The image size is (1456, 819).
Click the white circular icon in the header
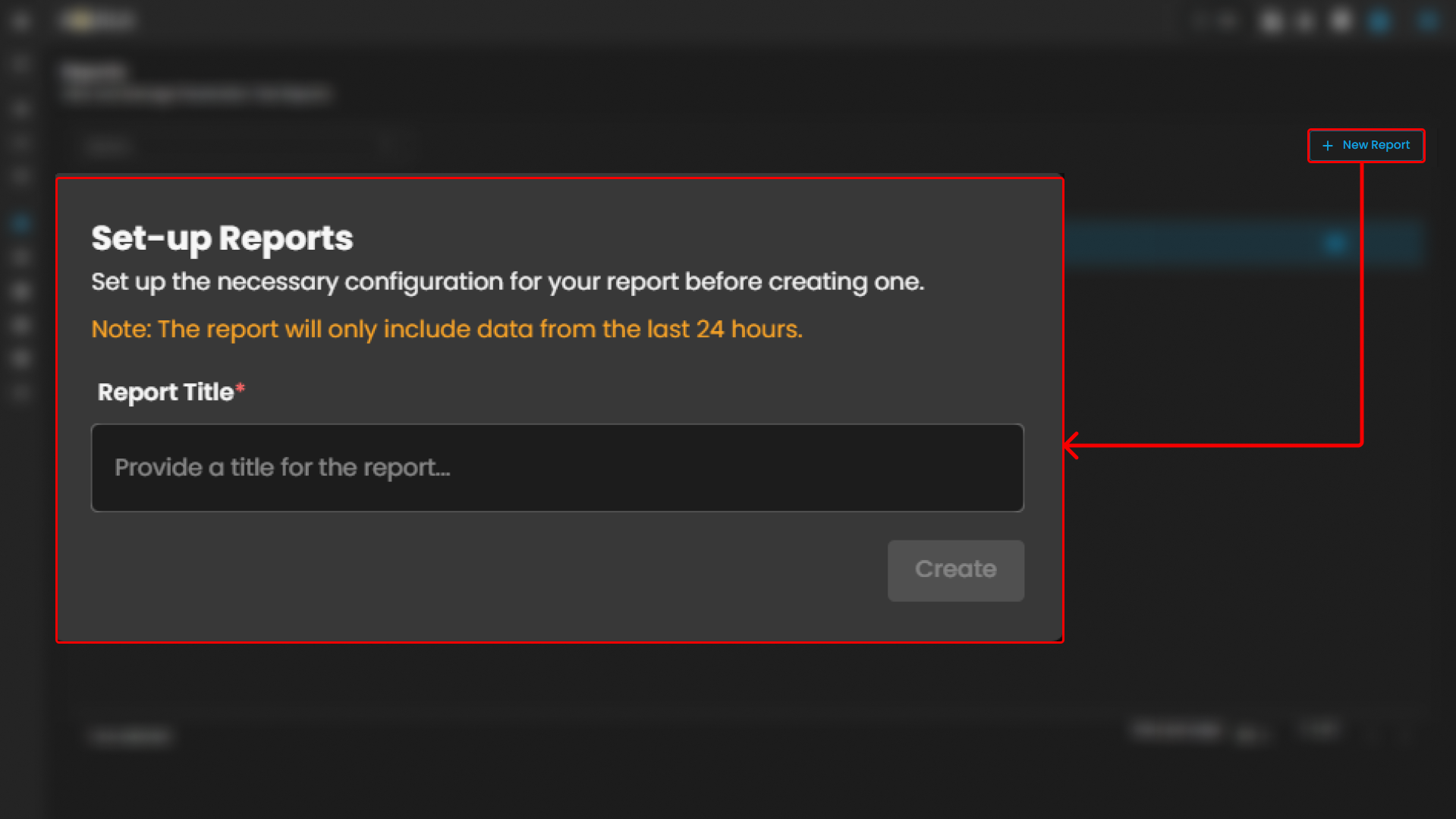coord(1341,20)
